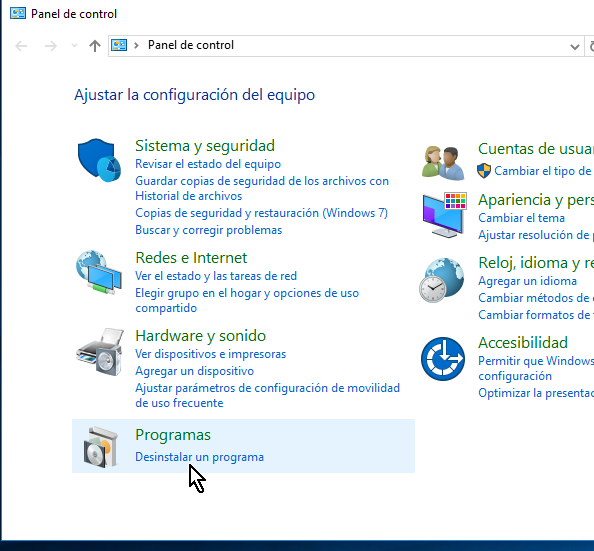
Task: Click the Sistema y seguridad shield icon
Action: [x=99, y=160]
